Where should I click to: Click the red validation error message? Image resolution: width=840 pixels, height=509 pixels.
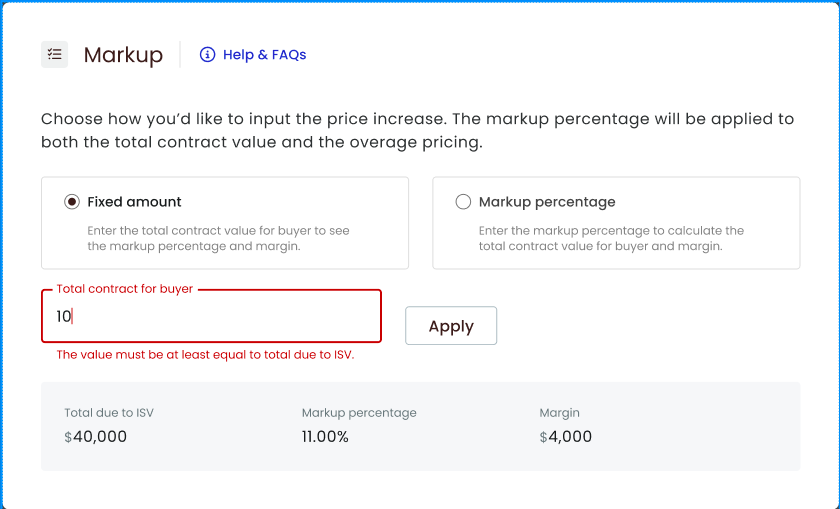(205, 355)
